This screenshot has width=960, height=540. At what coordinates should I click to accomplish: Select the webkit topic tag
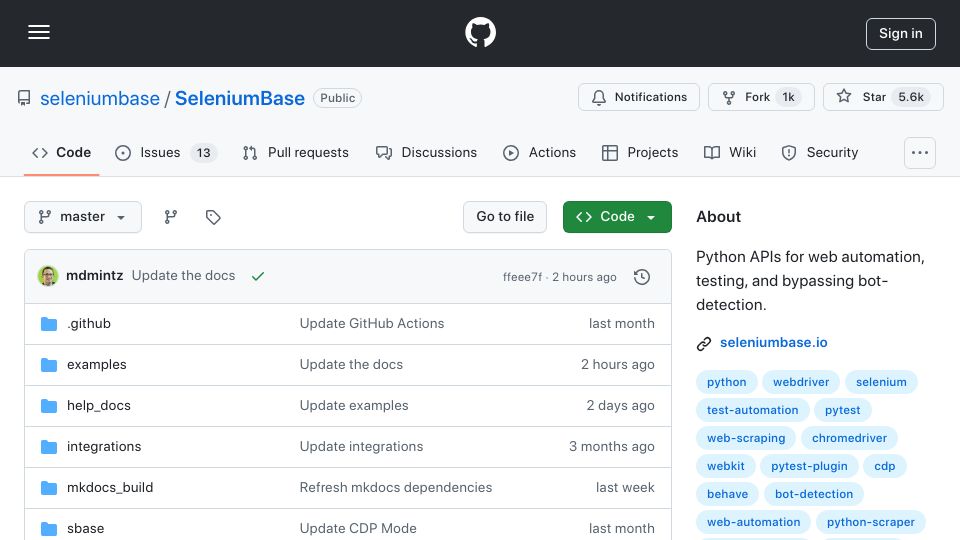(726, 467)
